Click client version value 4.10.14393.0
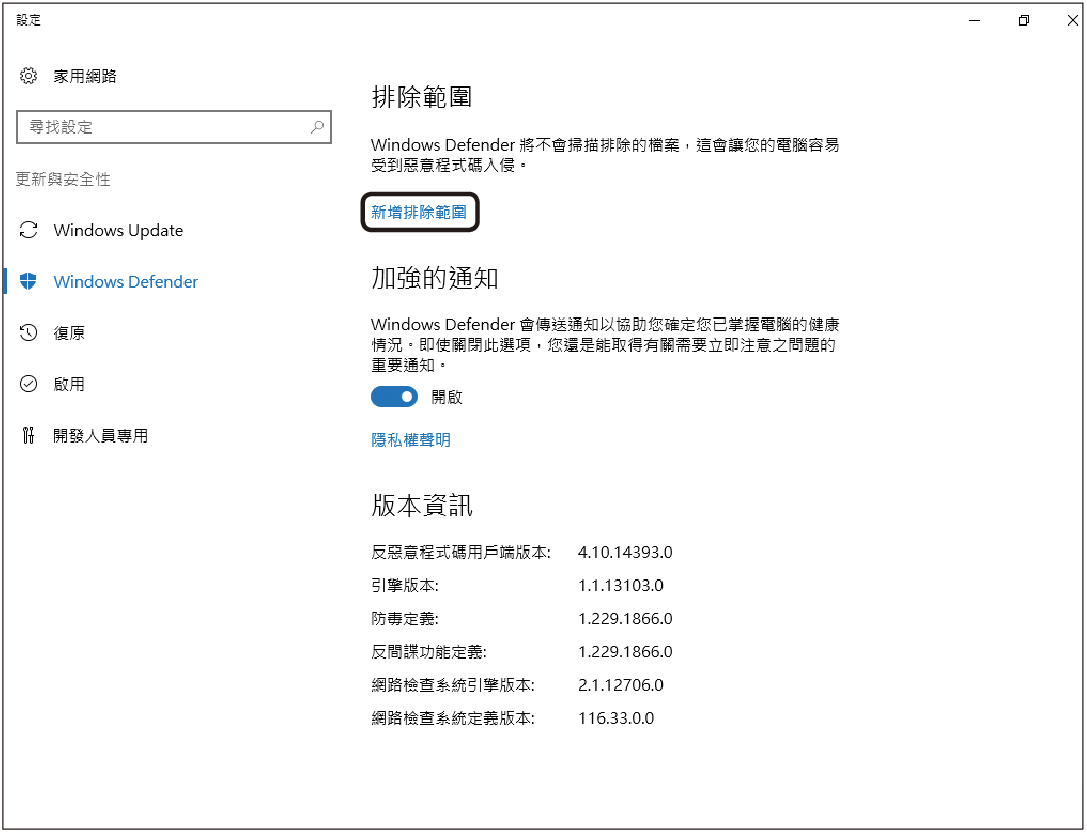This screenshot has width=1087, height=834. pos(625,552)
